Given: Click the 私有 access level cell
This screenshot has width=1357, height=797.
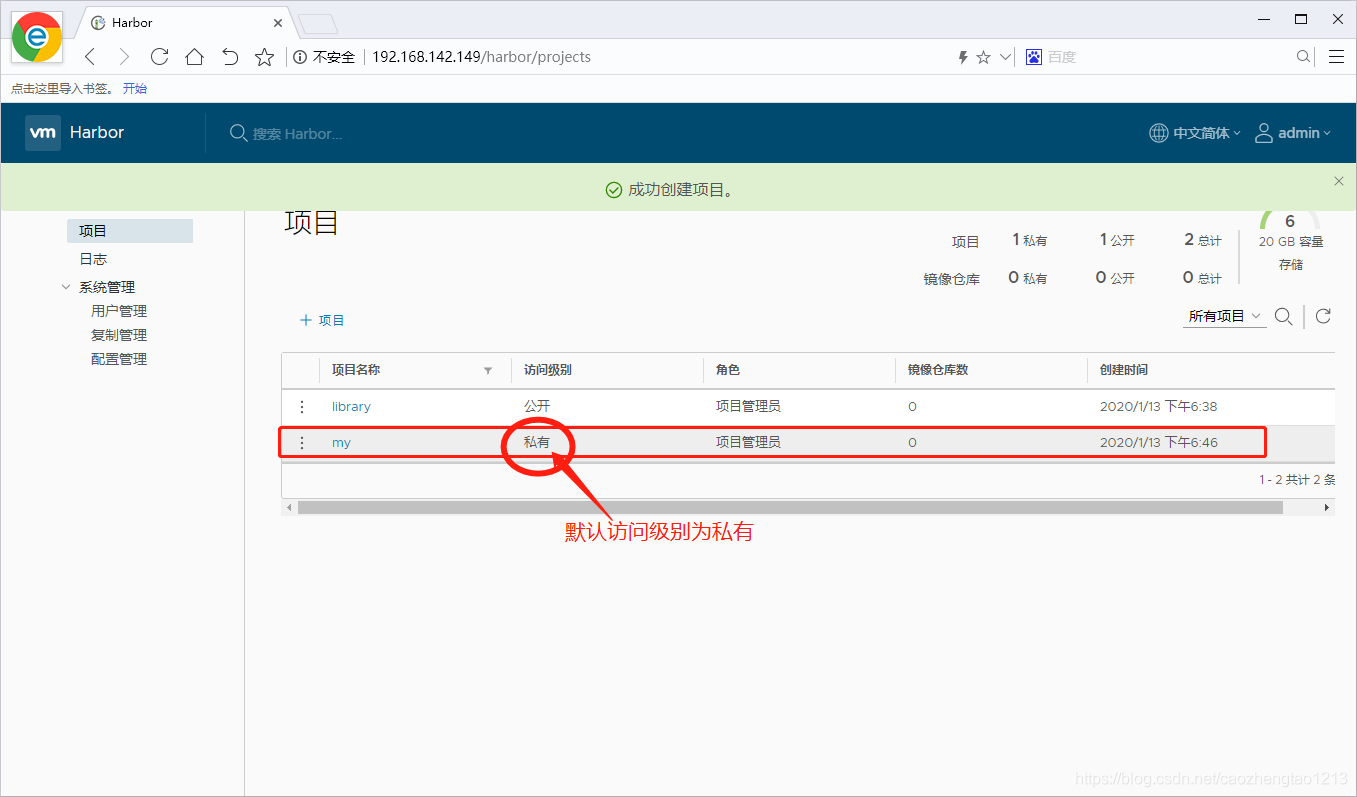Looking at the screenshot, I should click(x=537, y=442).
